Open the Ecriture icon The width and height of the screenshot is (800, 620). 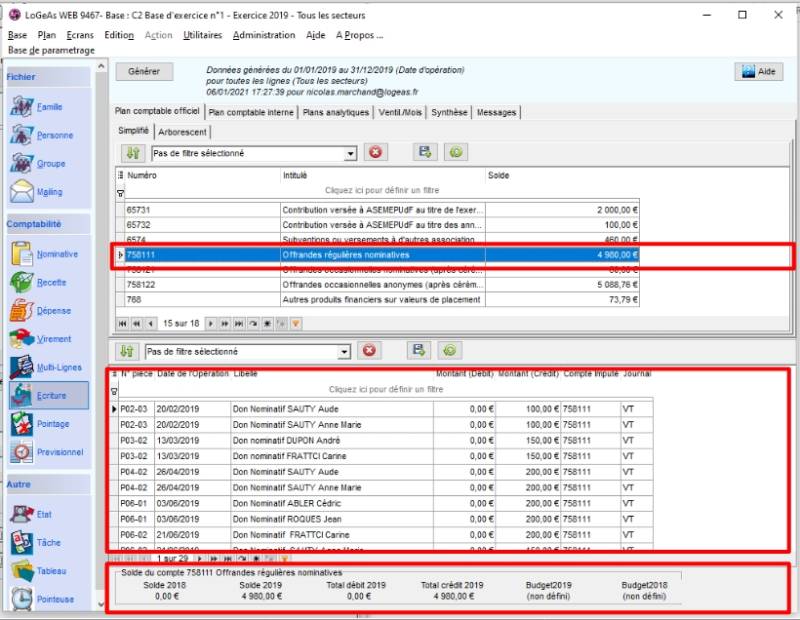point(22,395)
